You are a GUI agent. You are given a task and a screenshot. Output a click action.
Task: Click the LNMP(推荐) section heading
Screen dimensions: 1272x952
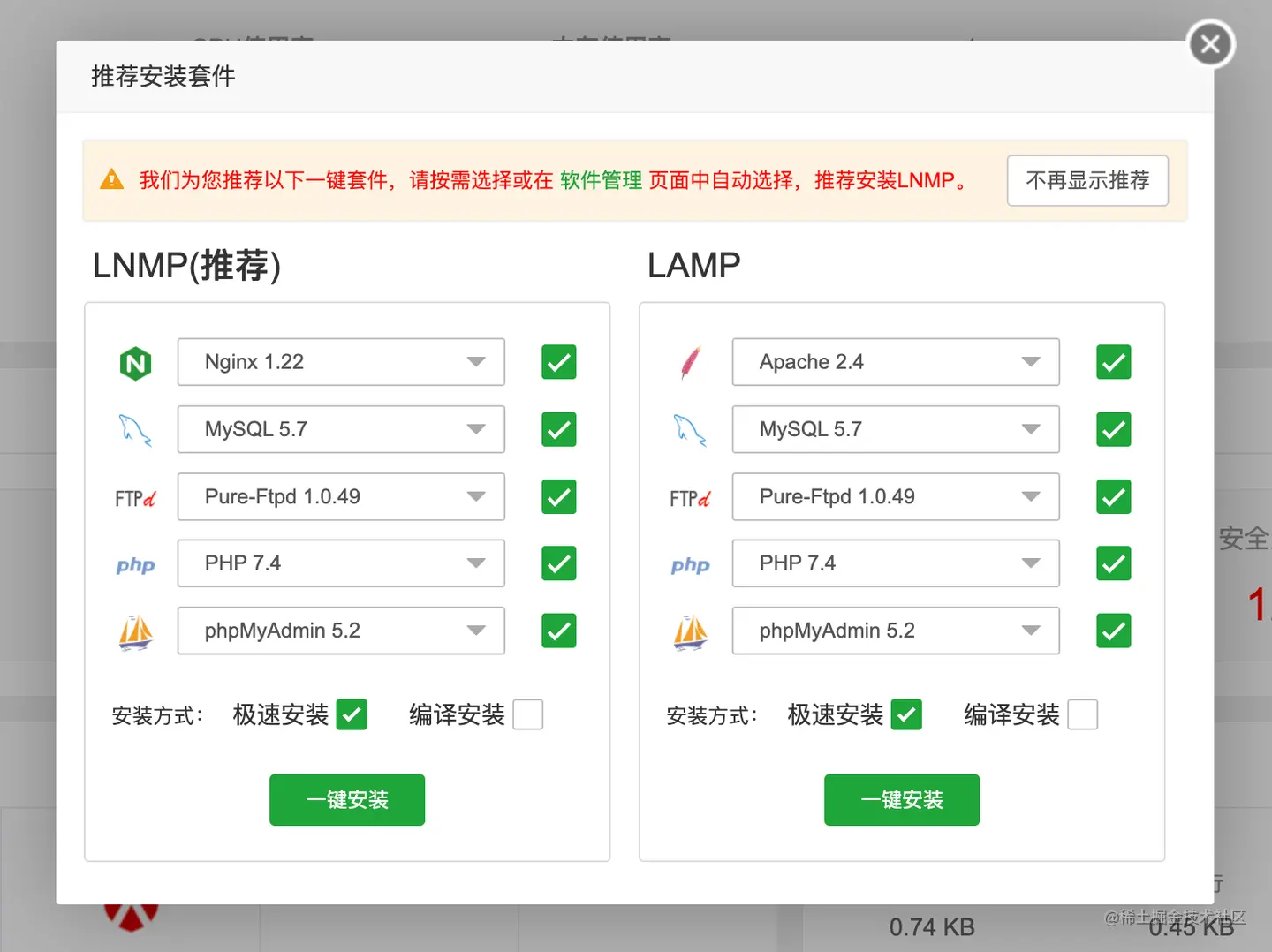pyautogui.click(x=185, y=265)
